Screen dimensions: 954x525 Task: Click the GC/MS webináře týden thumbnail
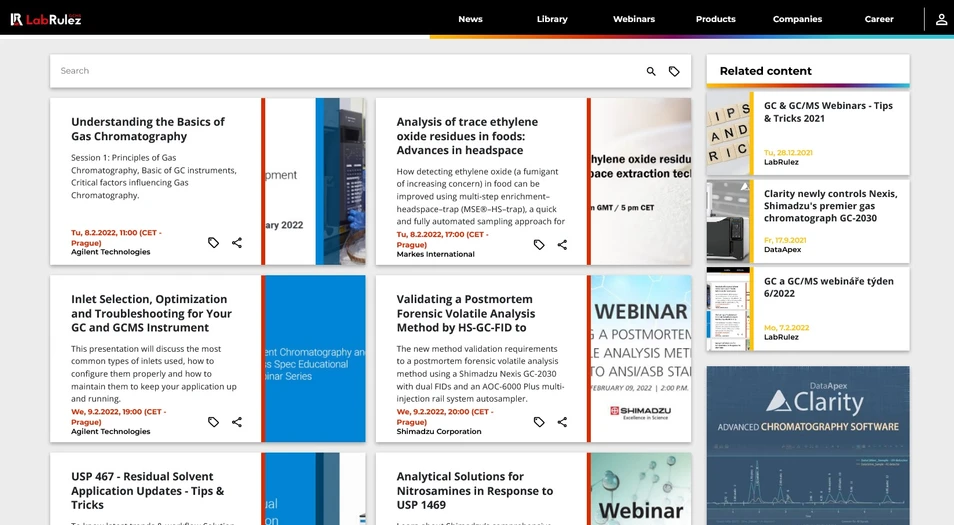[x=728, y=309]
